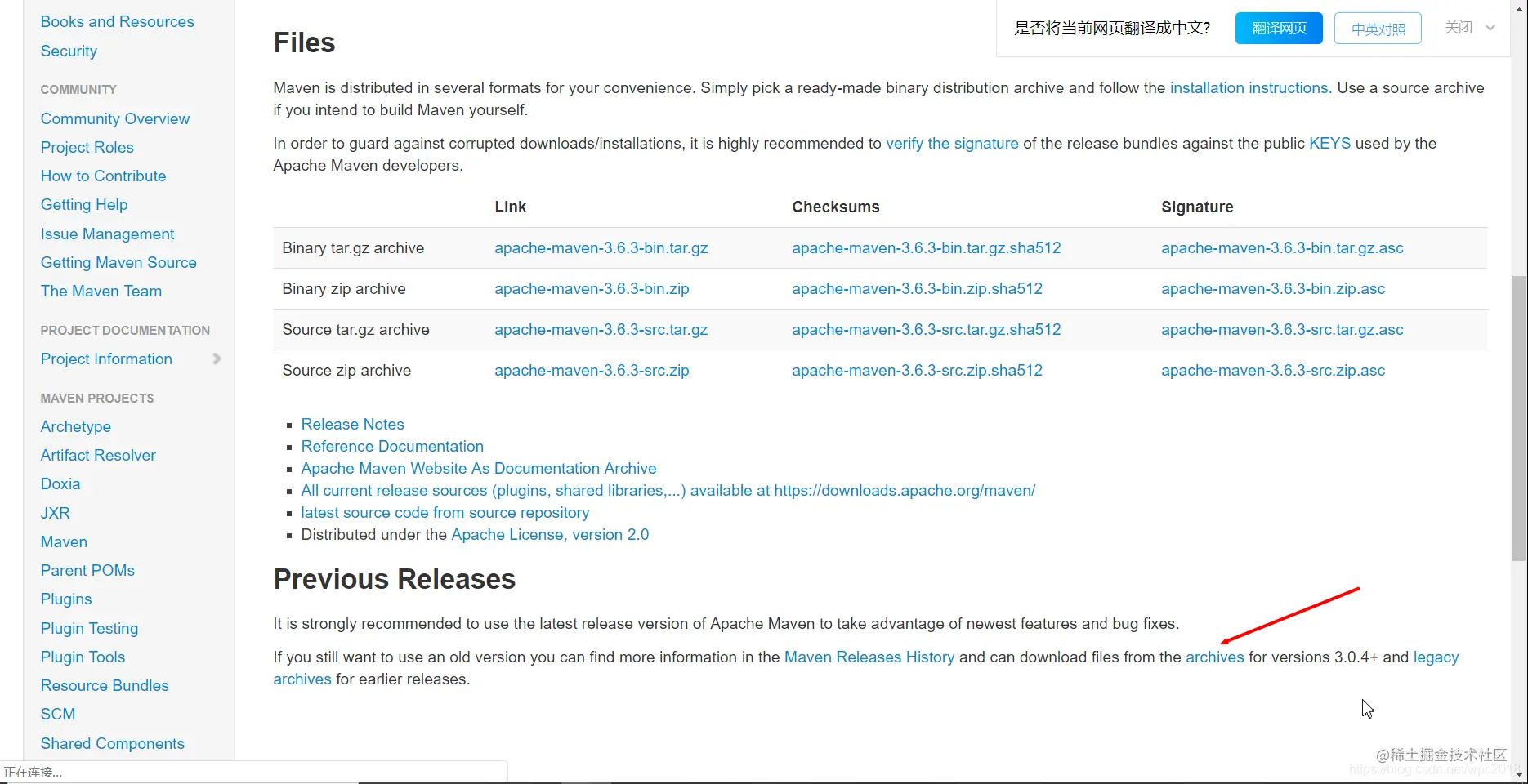Click the page vertical scrollbar thumb
Image resolution: width=1528 pixels, height=784 pixels.
click(1520, 418)
